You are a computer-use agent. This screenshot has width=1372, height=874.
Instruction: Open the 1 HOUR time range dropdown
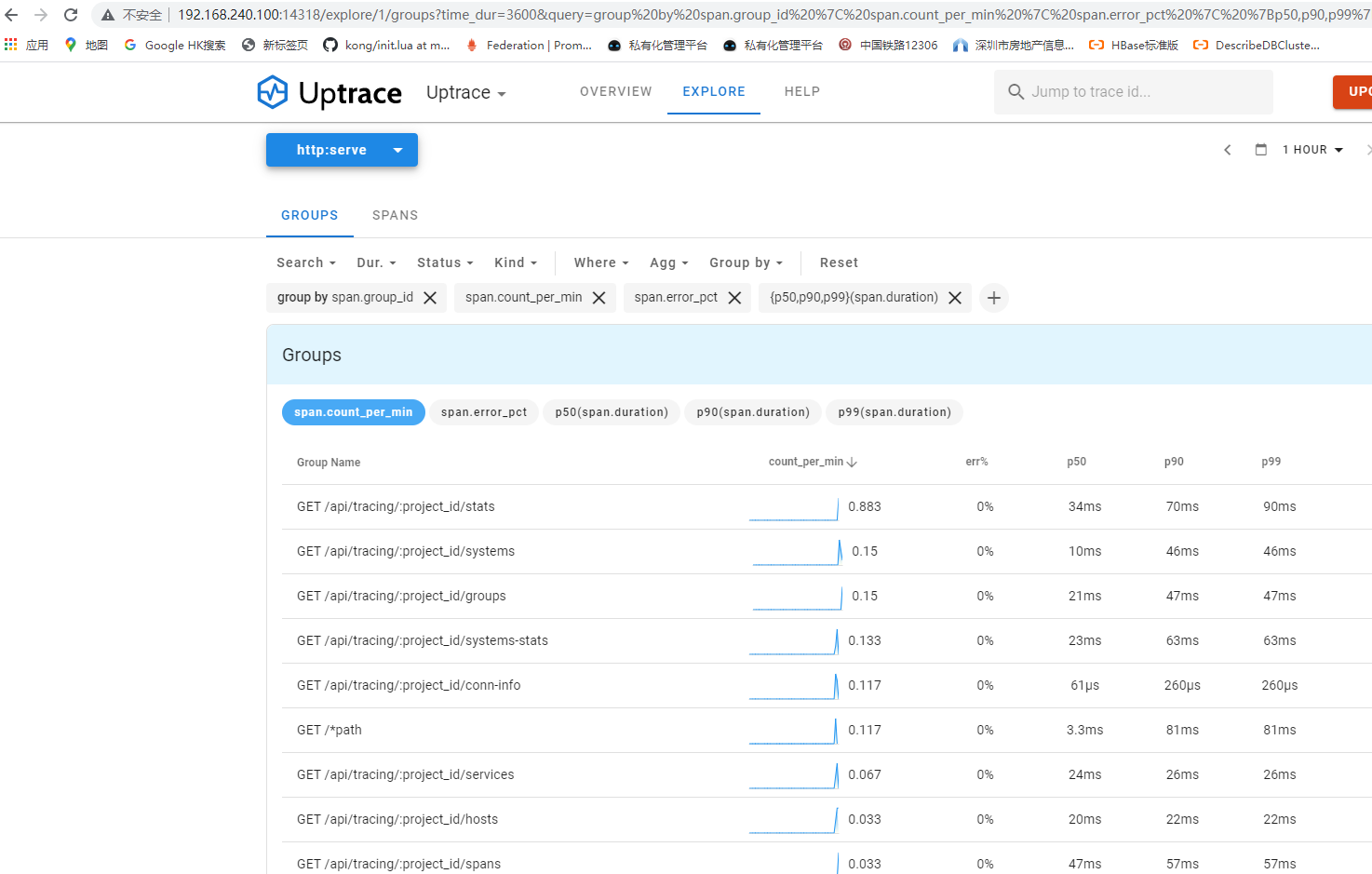coord(1312,149)
